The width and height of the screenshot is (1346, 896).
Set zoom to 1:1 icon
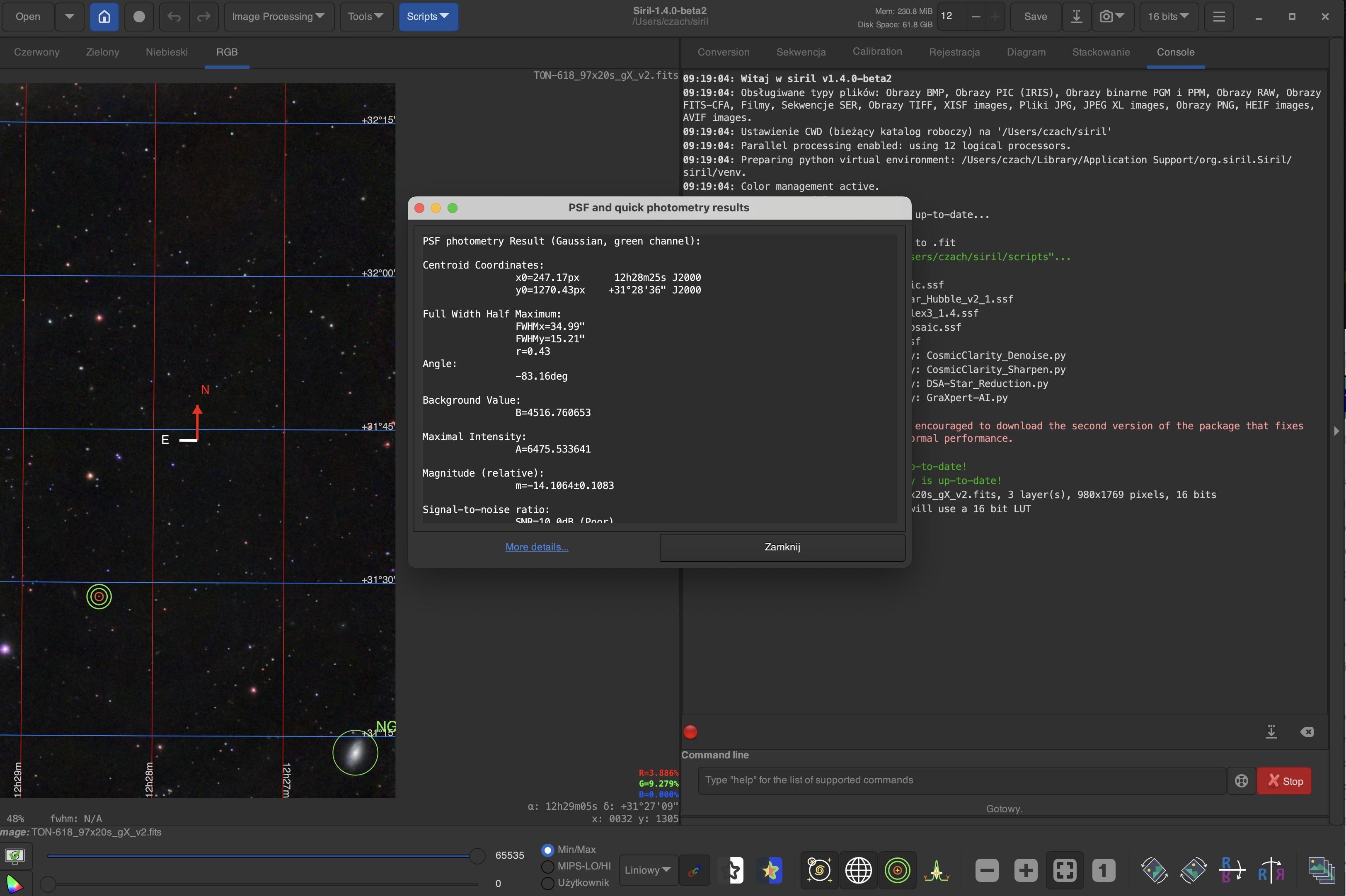[x=1103, y=870]
